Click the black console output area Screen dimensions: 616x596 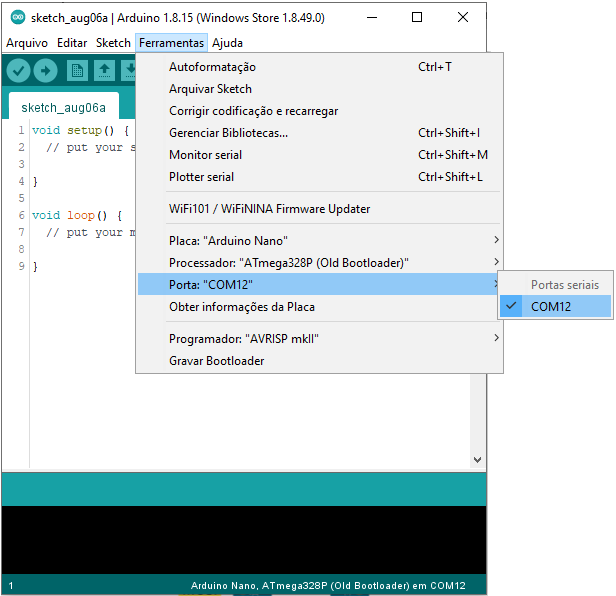click(244, 540)
